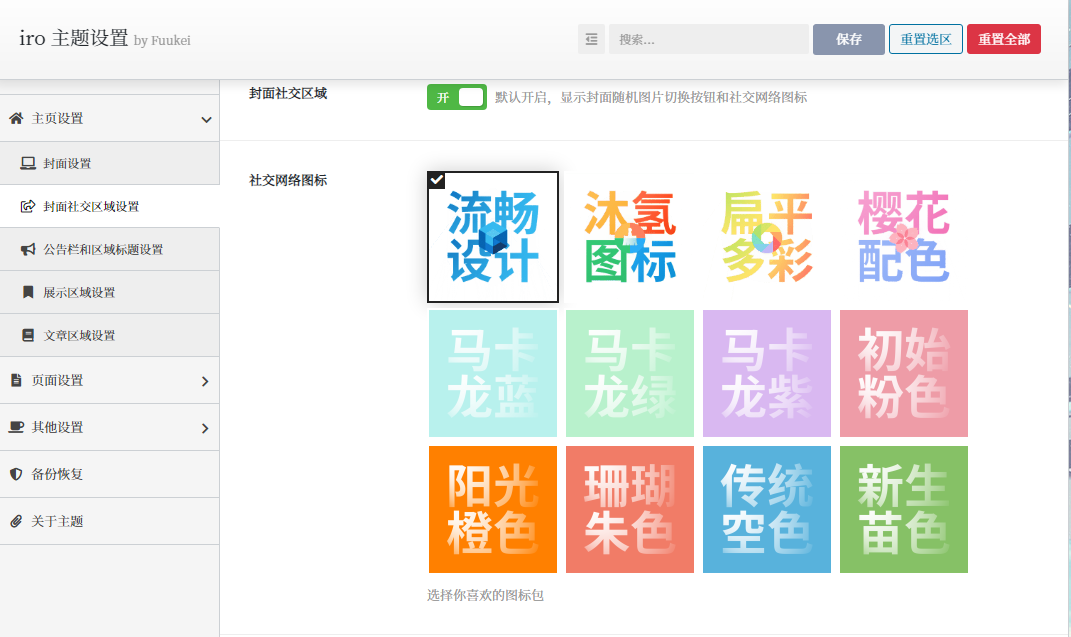1071x637 pixels.
Task: Open the 文章区域设置 submenu item
Action: (109, 335)
